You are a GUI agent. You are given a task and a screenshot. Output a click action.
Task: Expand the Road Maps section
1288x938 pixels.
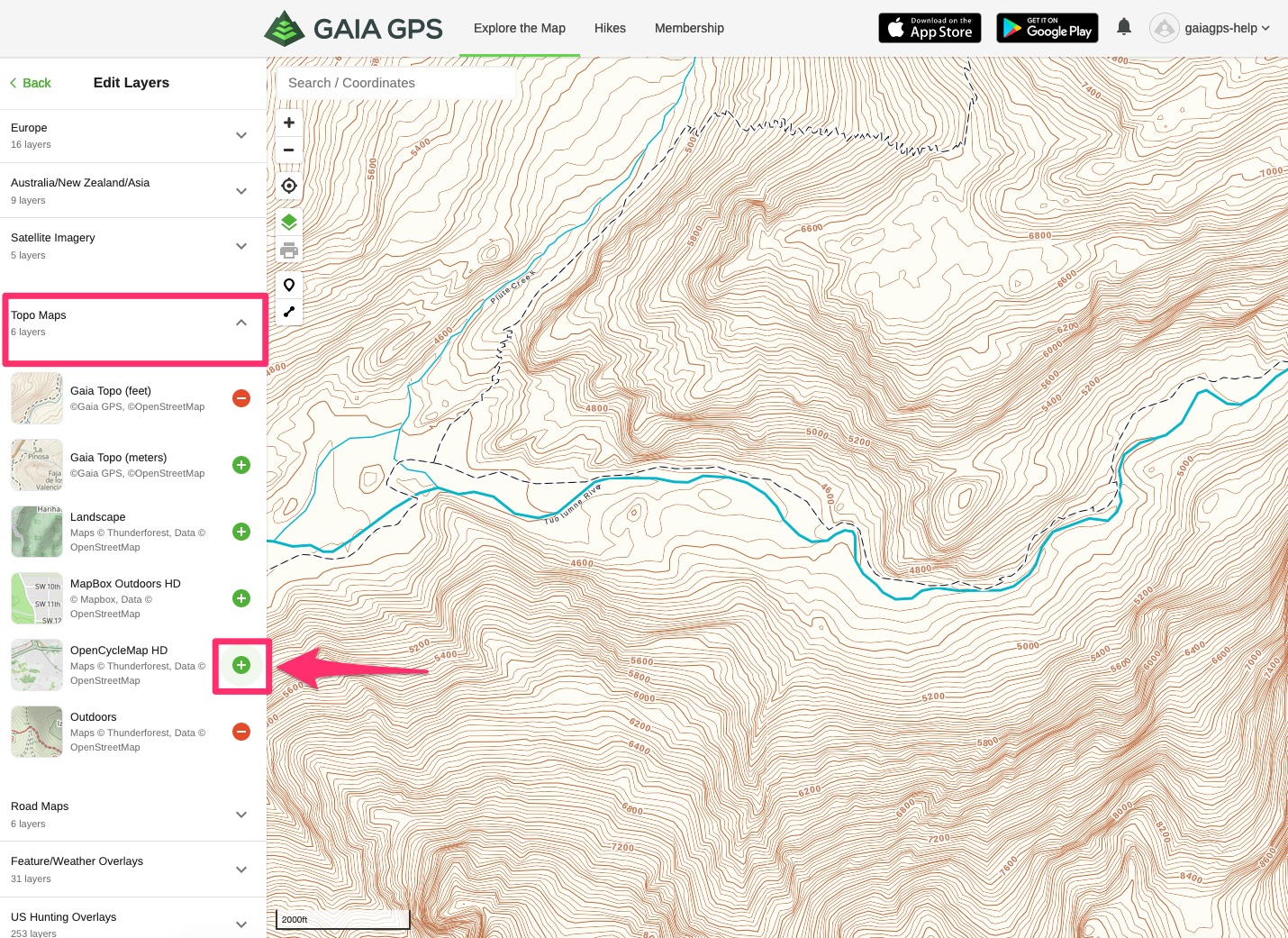point(133,815)
